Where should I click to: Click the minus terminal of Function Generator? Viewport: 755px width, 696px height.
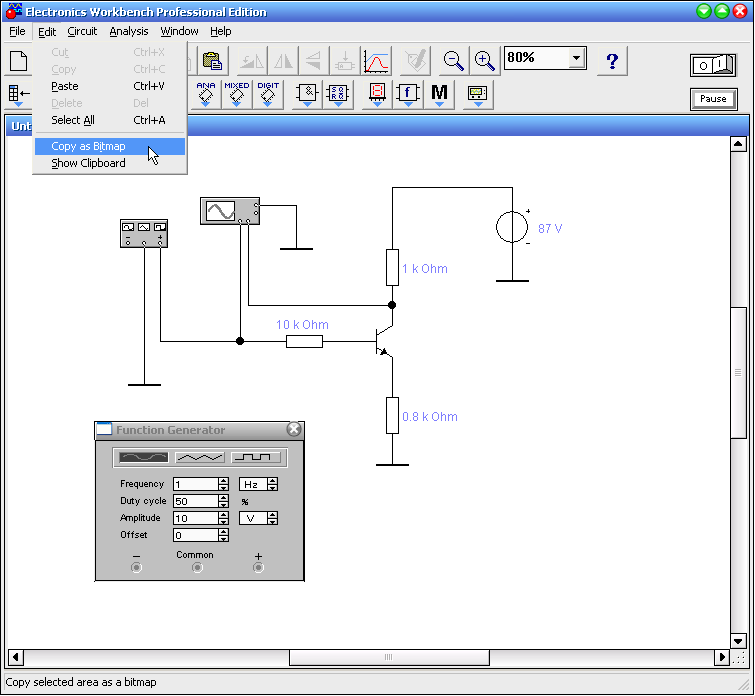[136, 567]
